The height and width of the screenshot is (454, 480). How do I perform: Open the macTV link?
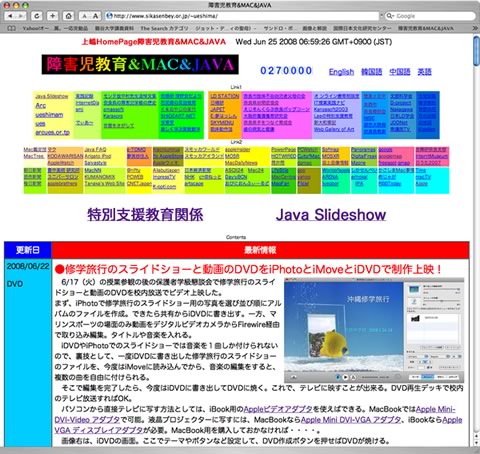pos(423,177)
